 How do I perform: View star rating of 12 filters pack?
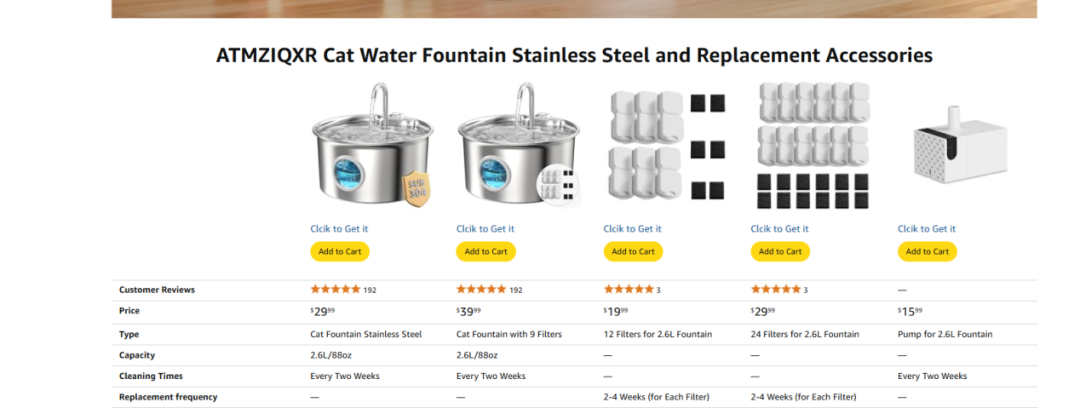628,290
